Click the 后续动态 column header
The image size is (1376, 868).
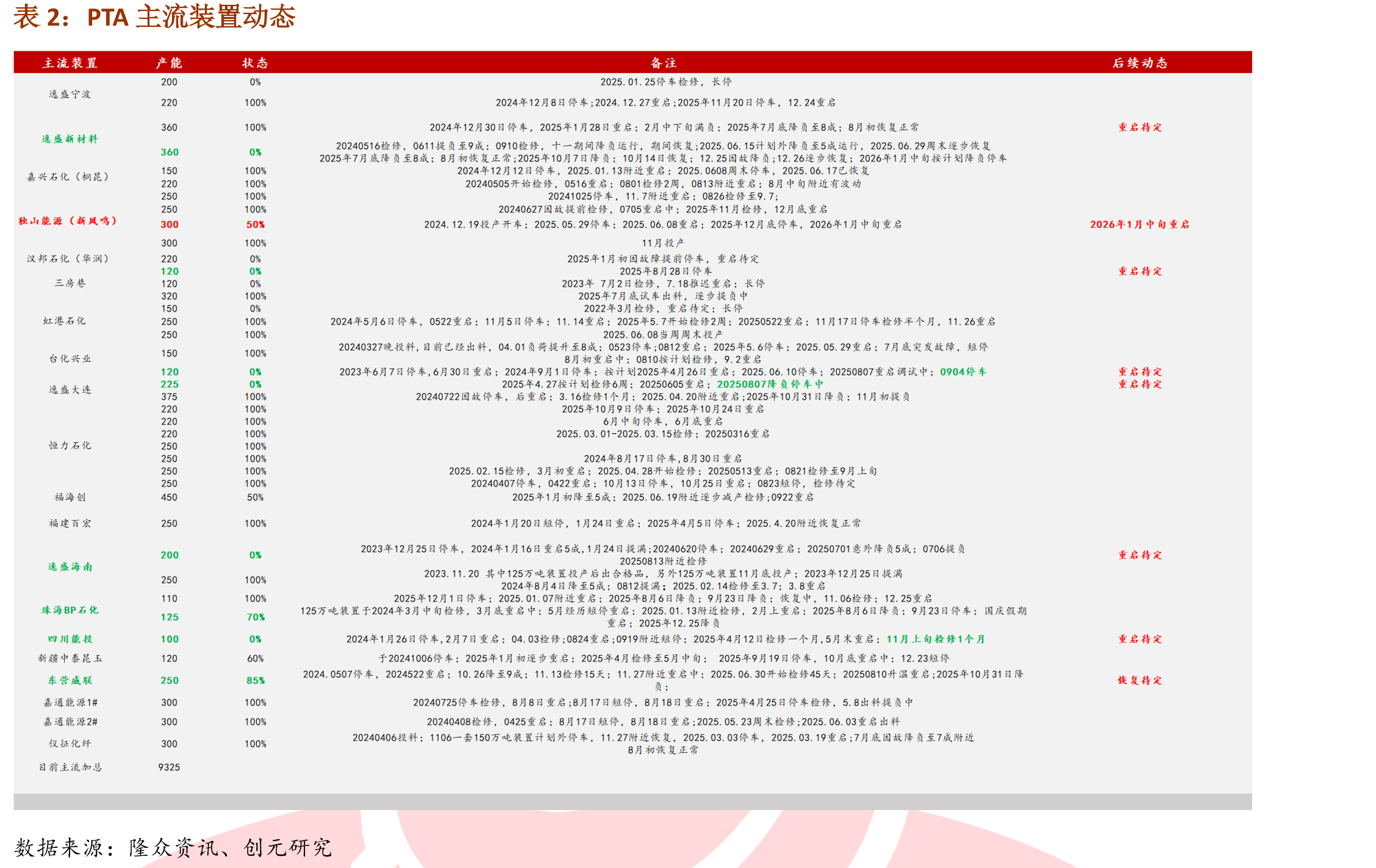coord(1140,63)
